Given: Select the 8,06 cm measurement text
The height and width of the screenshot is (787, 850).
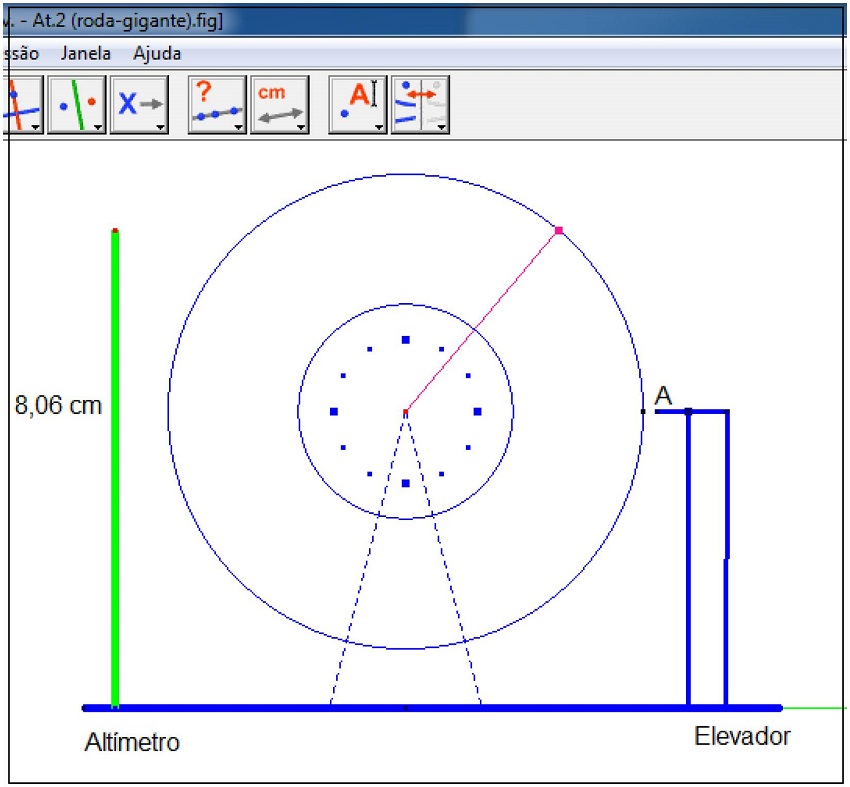Looking at the screenshot, I should coord(58,407).
